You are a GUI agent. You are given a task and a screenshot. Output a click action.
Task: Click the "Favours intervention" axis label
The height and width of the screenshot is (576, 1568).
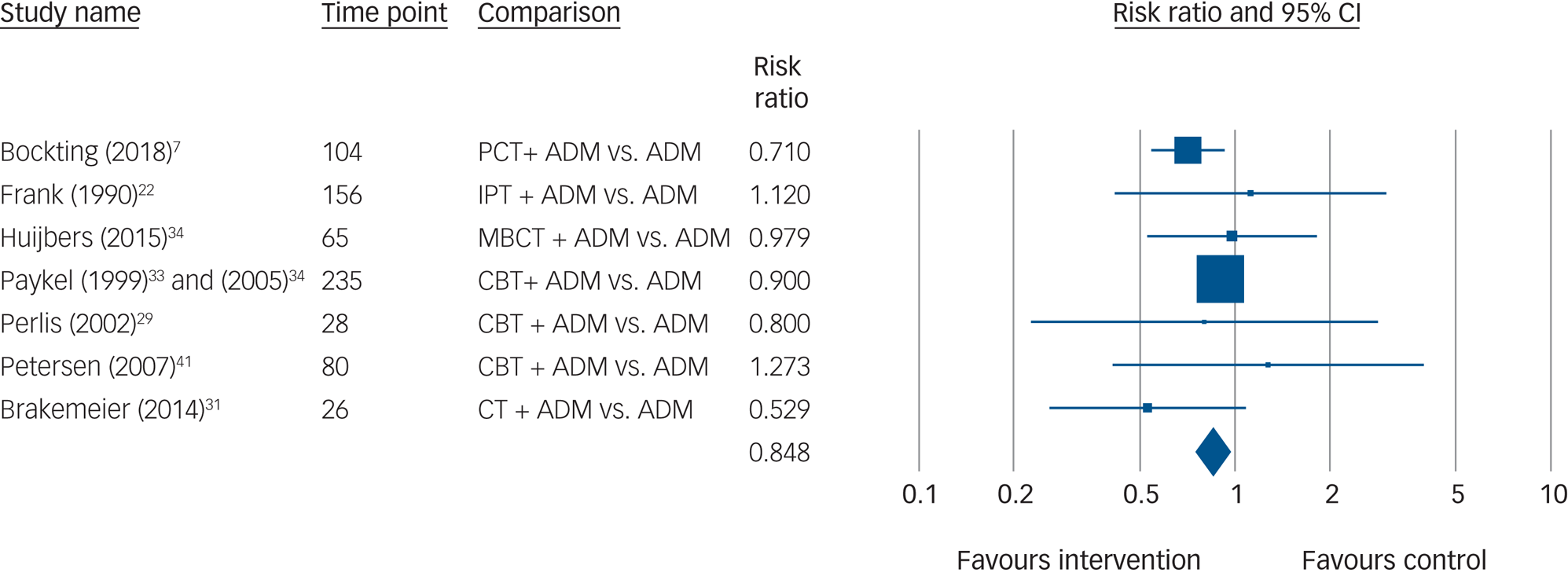click(1078, 560)
